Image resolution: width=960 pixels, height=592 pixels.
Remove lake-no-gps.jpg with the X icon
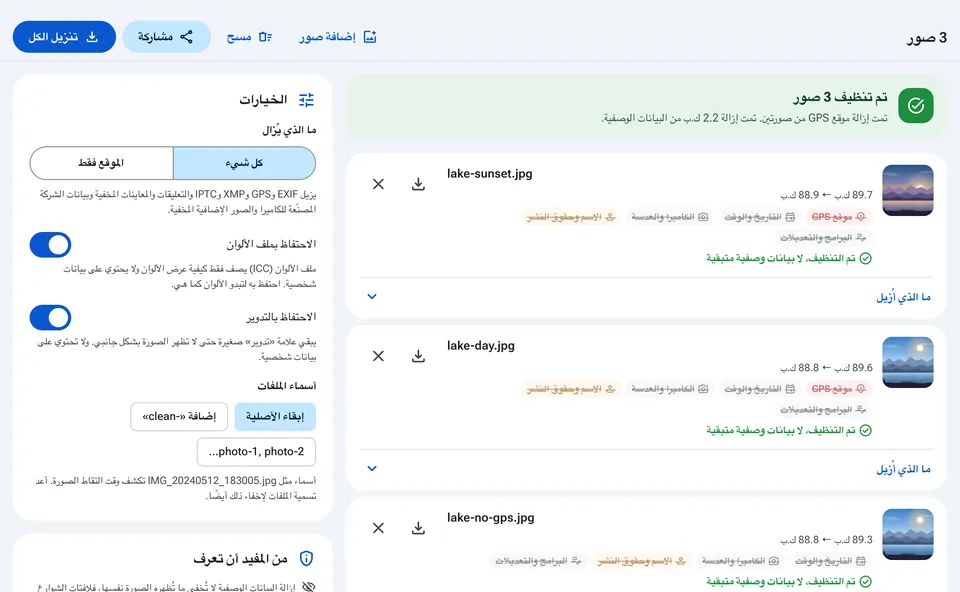[x=378, y=528]
